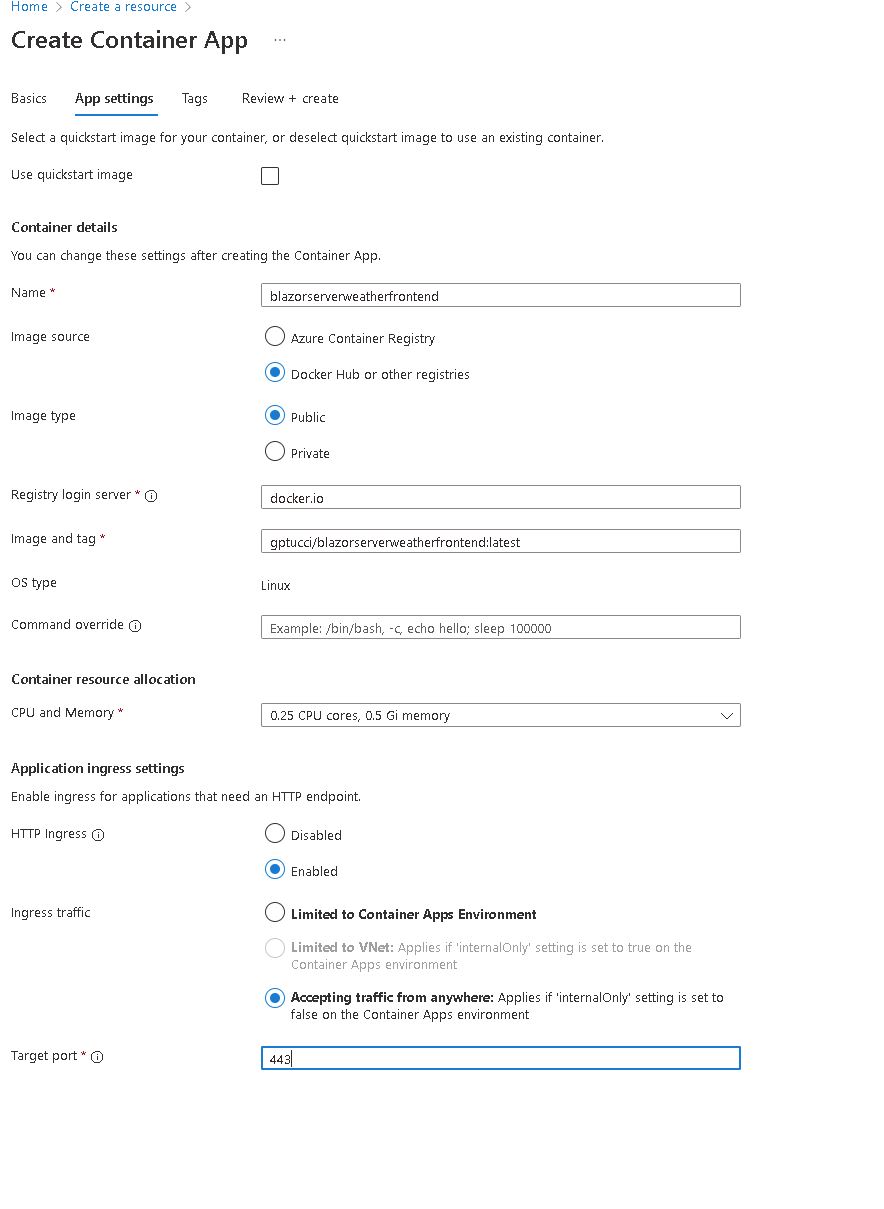
Task: Click the Home breadcrumb link
Action: click(29, 7)
